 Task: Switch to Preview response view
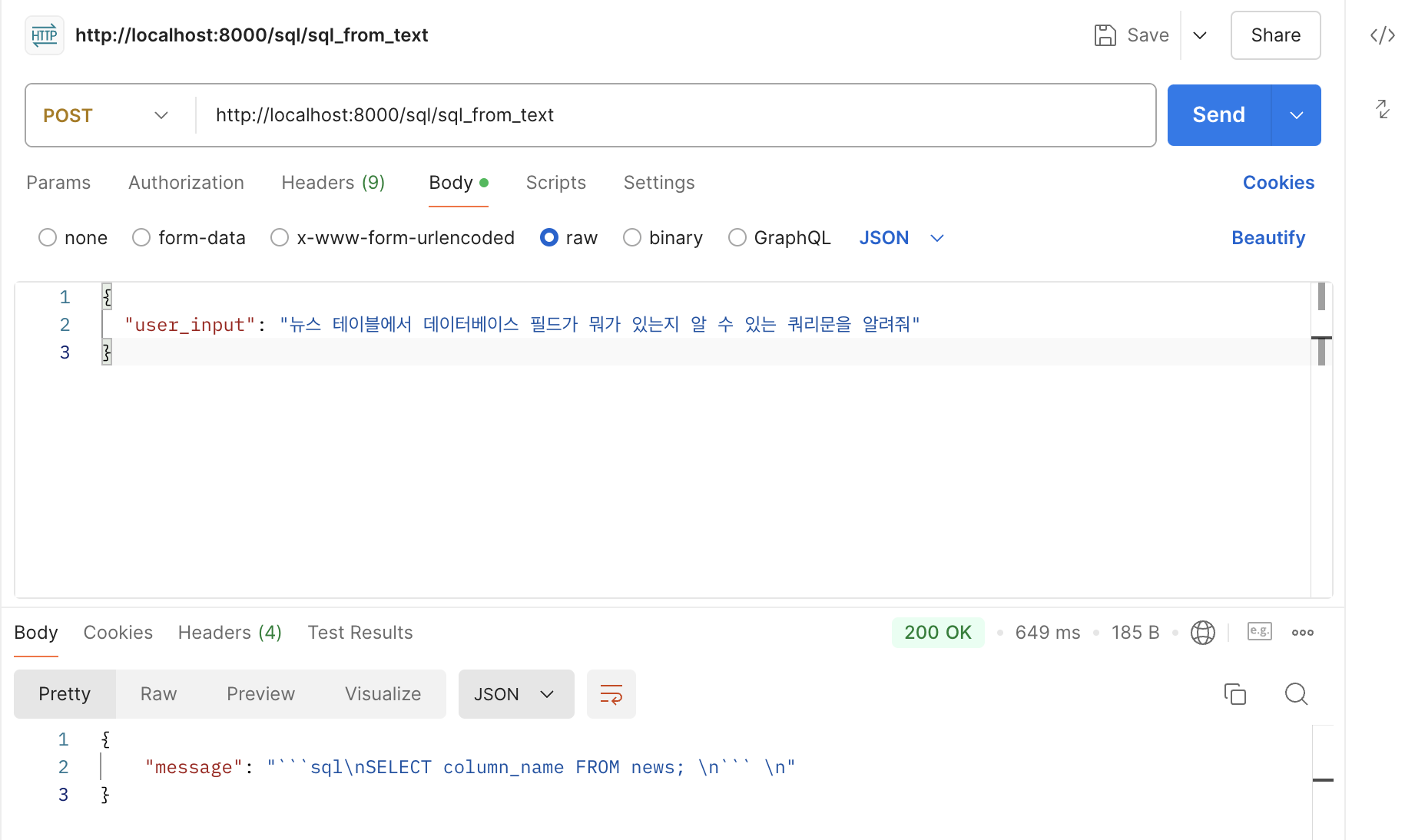pyautogui.click(x=261, y=694)
